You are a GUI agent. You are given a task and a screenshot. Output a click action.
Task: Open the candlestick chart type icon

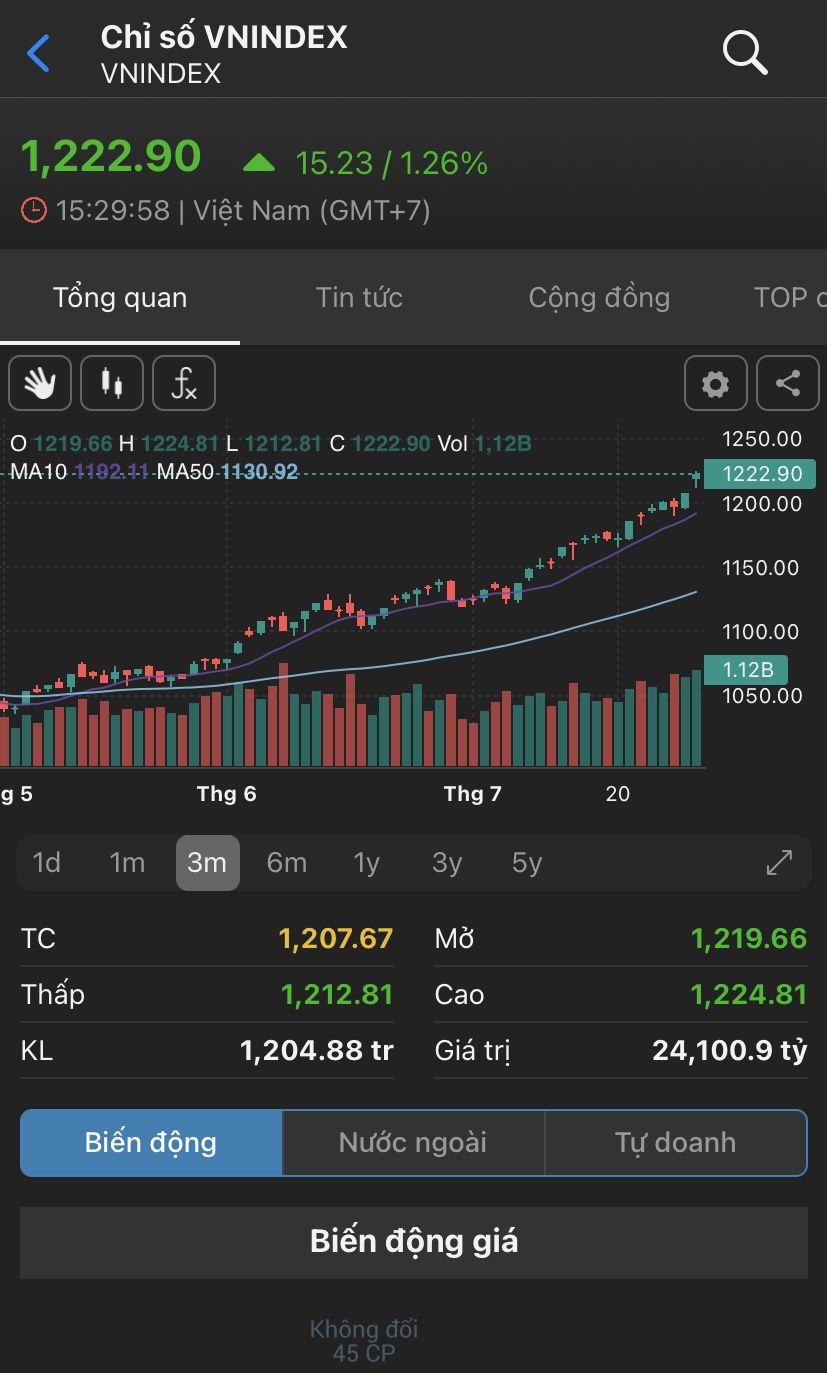pos(112,383)
